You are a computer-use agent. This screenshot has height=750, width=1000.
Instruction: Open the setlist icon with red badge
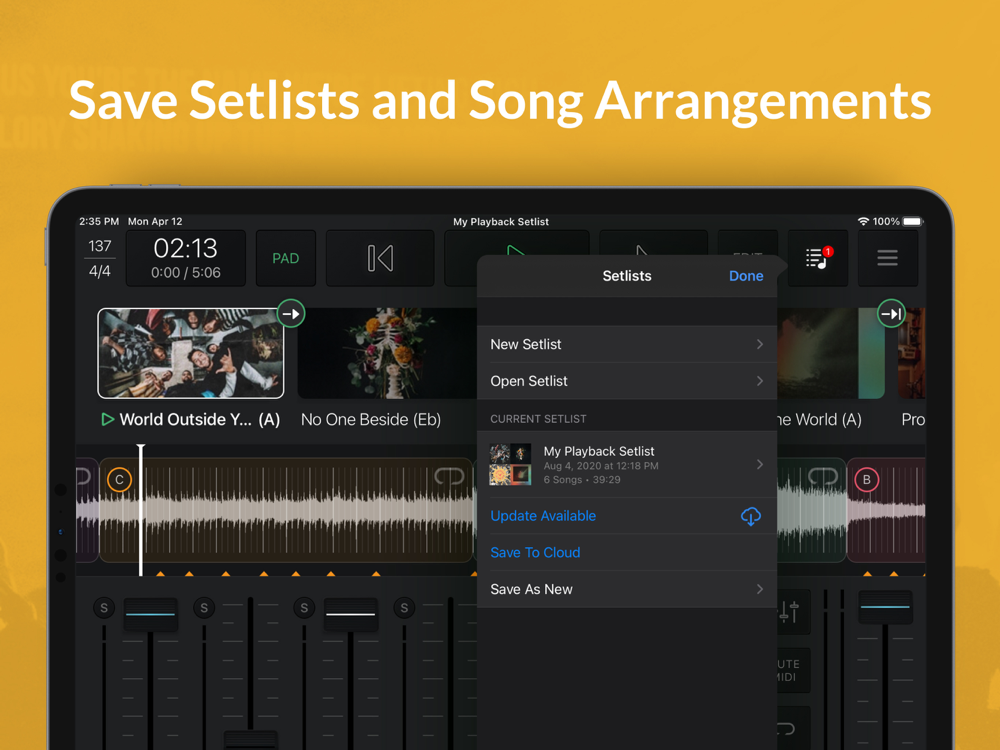818,258
